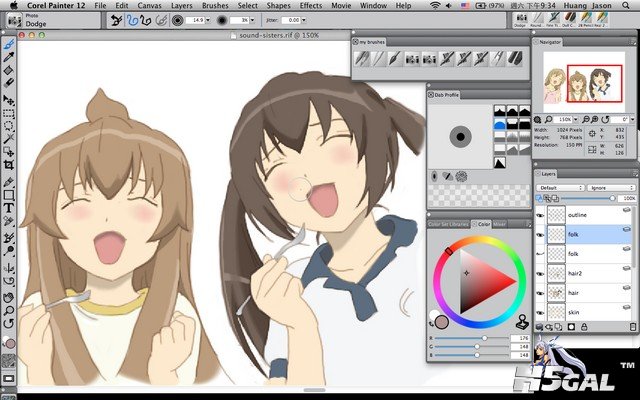Viewport: 640px width, 400px height.
Task: Show the hidden folk layer
Action: coord(540,254)
